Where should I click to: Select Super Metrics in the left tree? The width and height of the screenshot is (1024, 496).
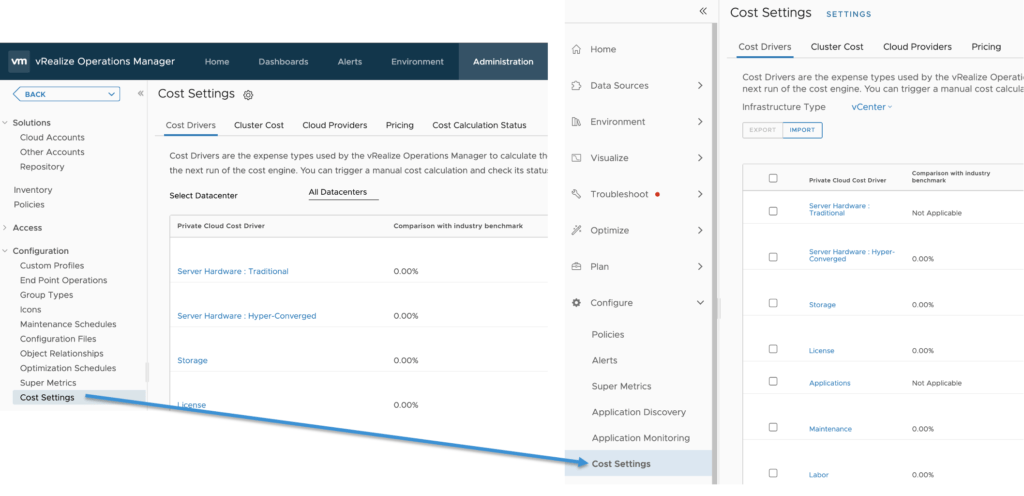[48, 383]
